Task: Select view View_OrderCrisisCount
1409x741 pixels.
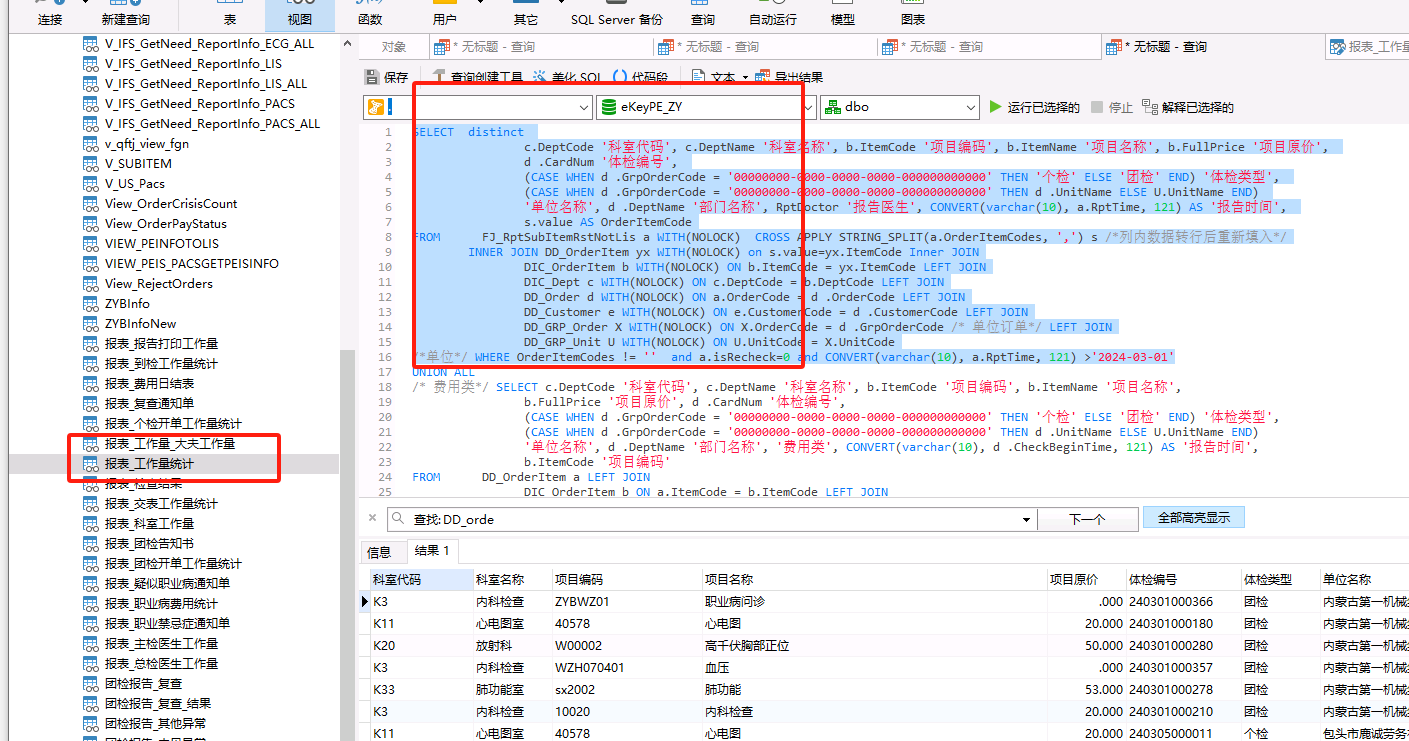Action: click(171, 203)
